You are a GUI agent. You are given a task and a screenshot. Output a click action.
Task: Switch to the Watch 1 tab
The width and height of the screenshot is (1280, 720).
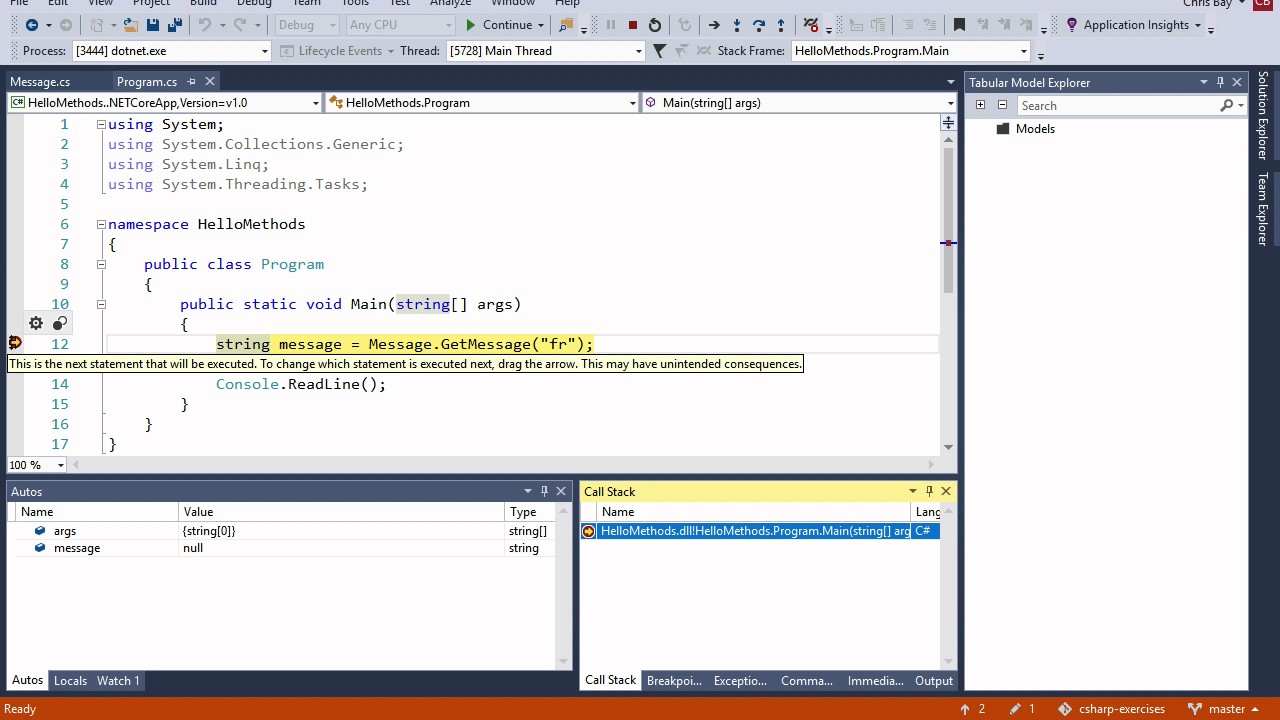coord(118,680)
